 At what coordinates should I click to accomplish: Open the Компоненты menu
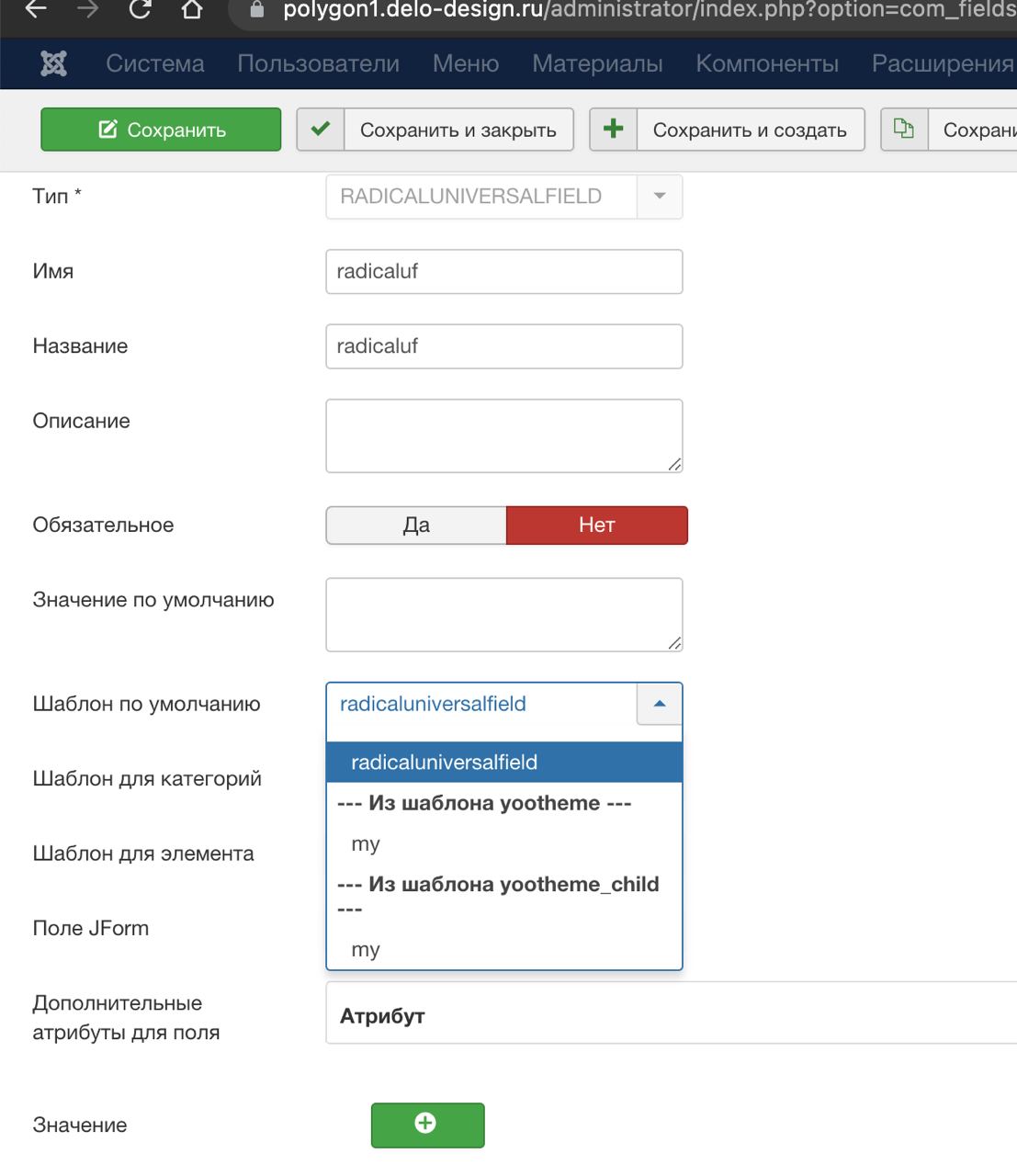click(x=767, y=63)
